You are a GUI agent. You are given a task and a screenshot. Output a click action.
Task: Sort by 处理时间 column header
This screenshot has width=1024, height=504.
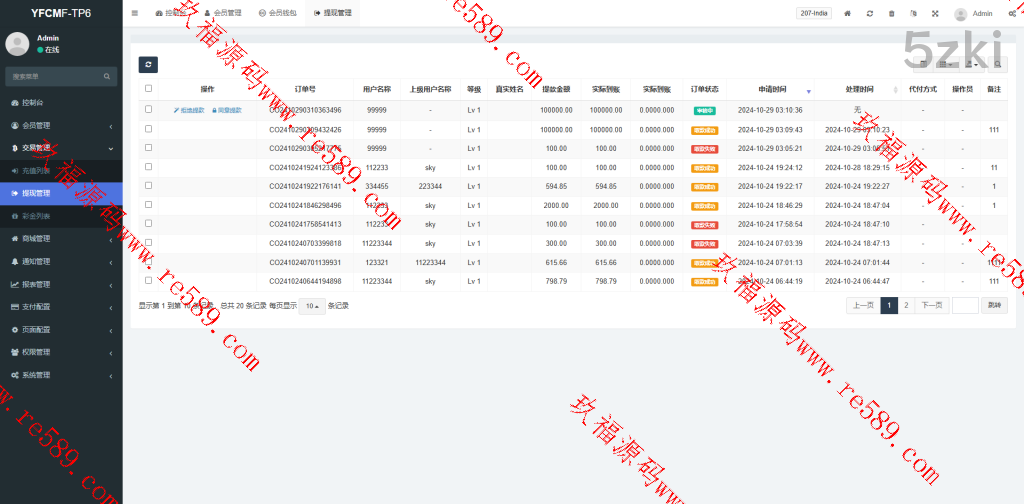click(859, 89)
